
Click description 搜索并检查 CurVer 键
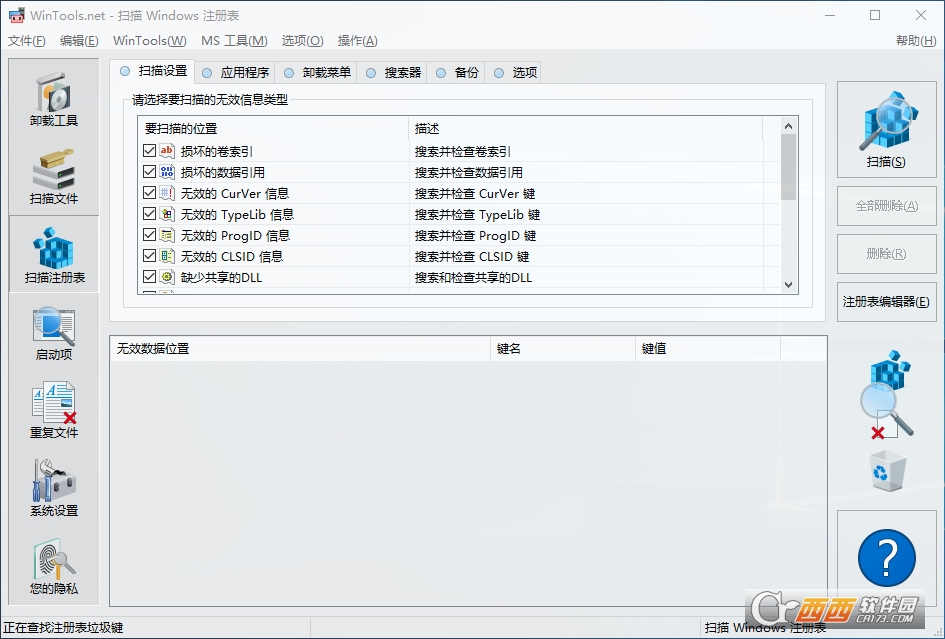pos(475,194)
